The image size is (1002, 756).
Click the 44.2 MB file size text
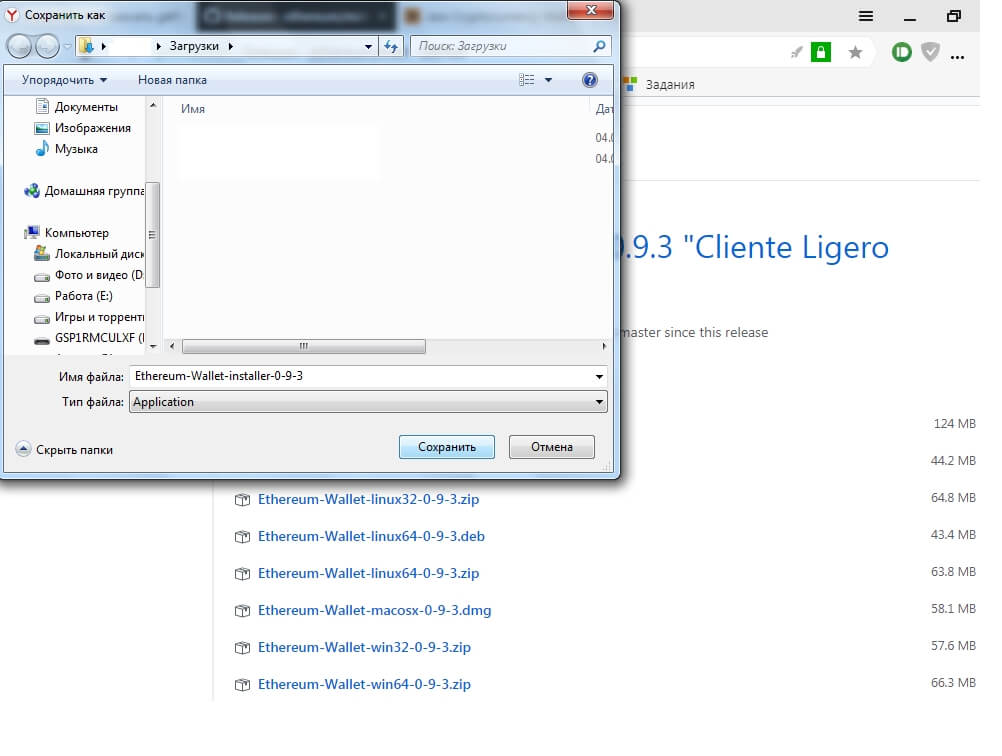click(953, 461)
